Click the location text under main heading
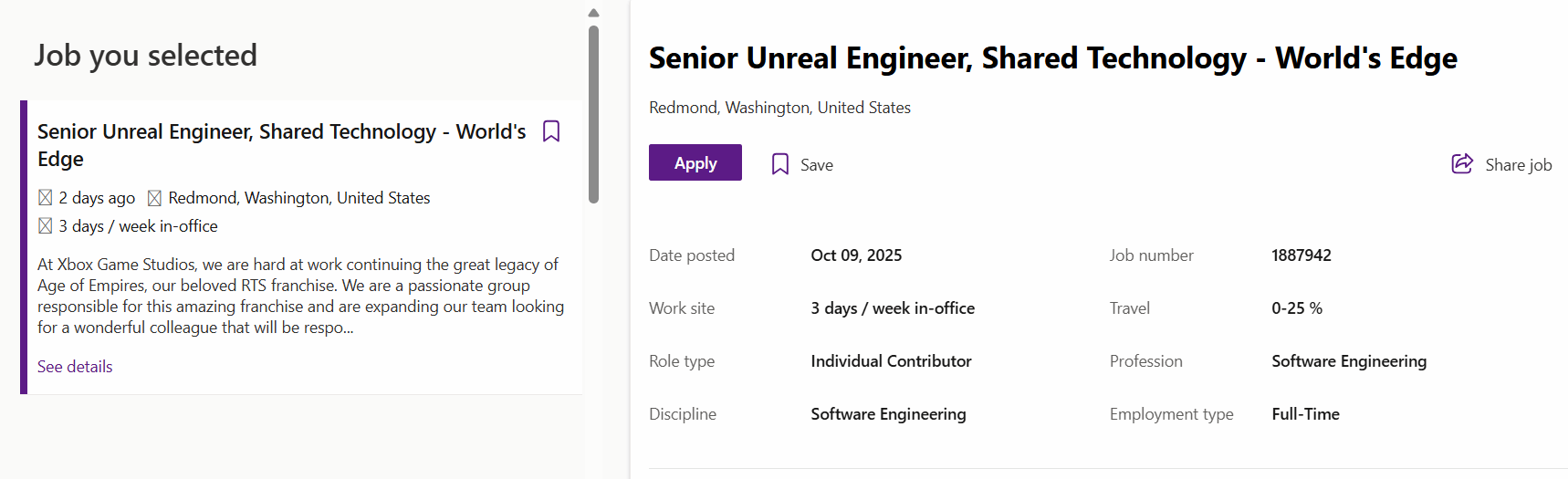The image size is (1568, 479). (x=779, y=108)
